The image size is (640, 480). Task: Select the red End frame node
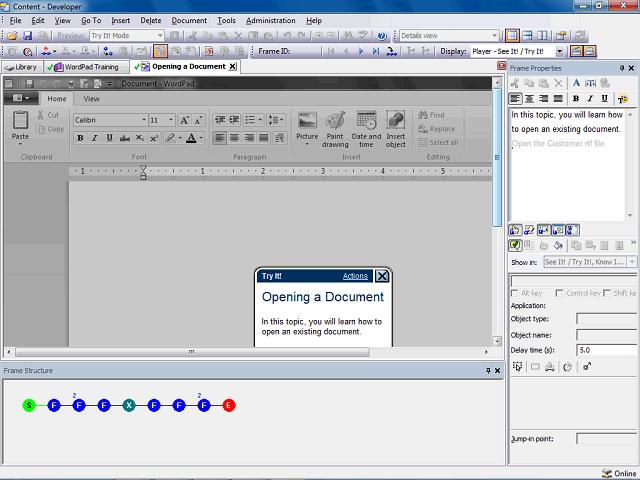coord(229,405)
